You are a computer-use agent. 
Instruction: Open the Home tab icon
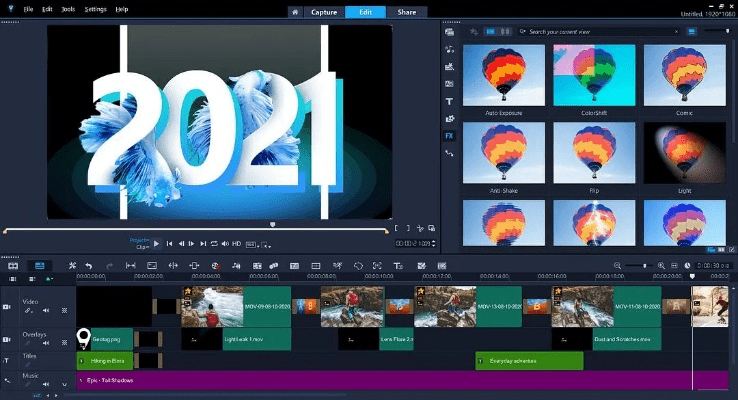(295, 12)
